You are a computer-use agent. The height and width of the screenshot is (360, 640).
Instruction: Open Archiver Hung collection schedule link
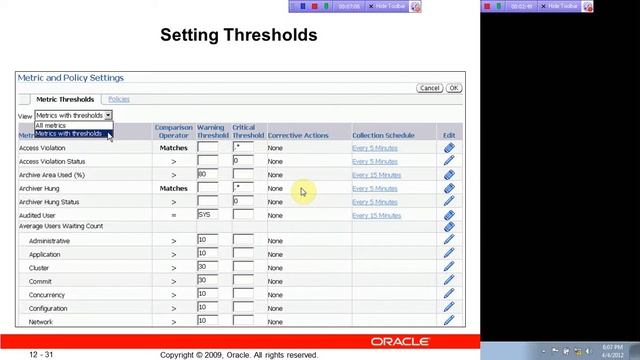pyautogui.click(x=375, y=189)
